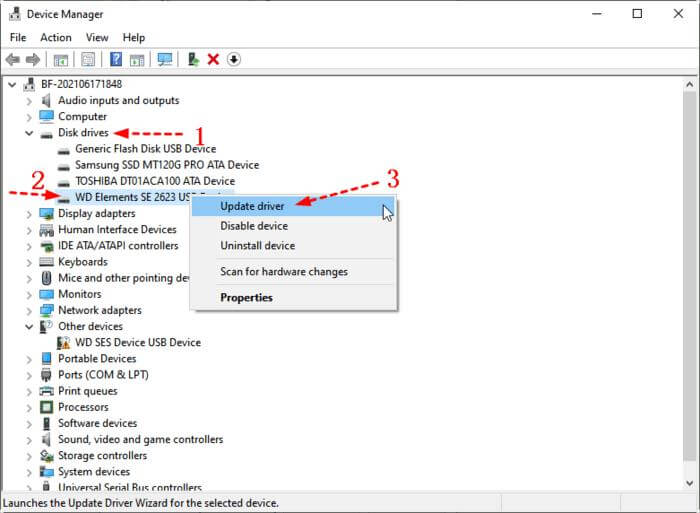
Task: Select Uninstall device in the context menu
Action: (x=257, y=246)
